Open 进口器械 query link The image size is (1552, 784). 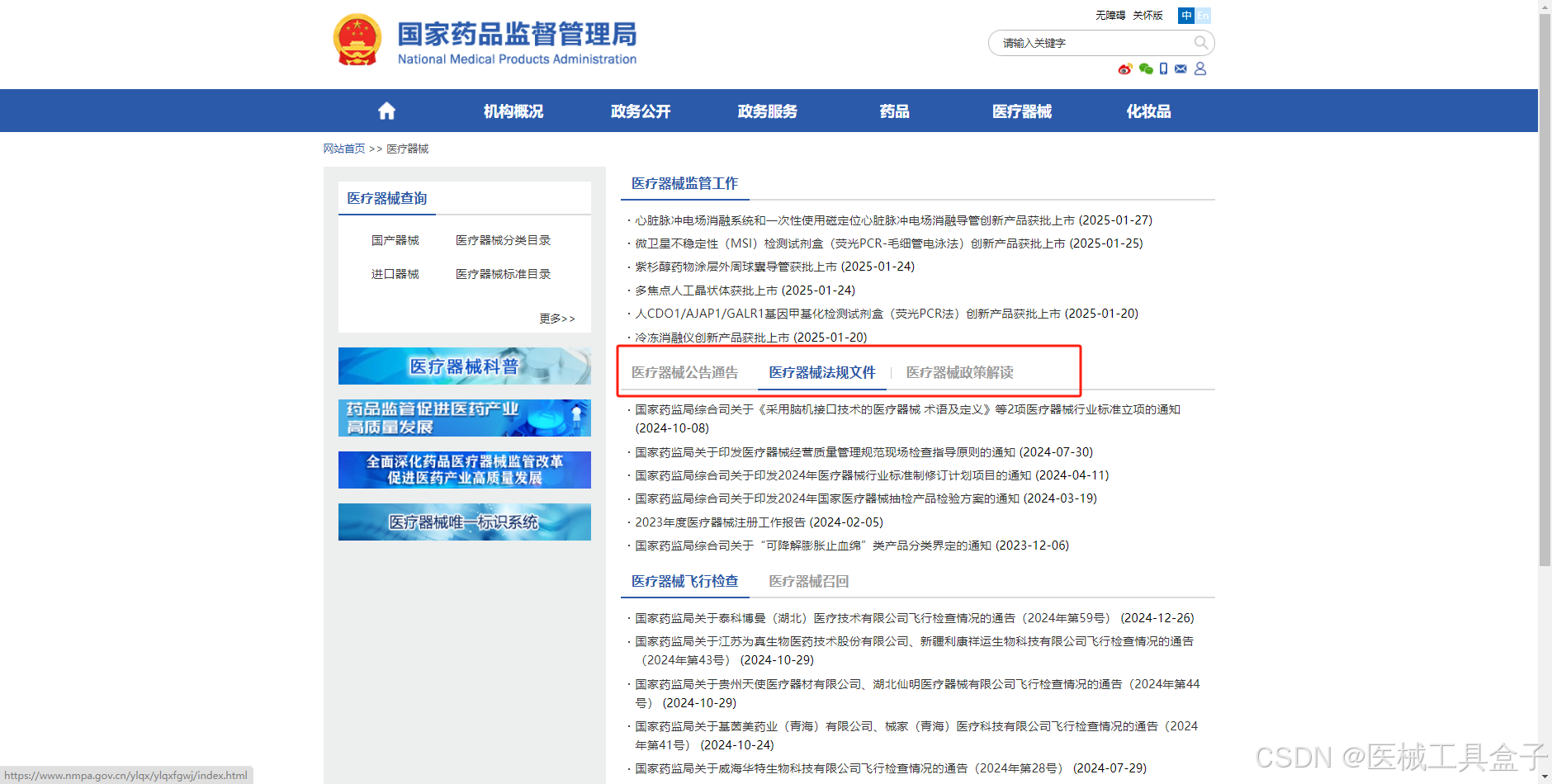(x=395, y=274)
